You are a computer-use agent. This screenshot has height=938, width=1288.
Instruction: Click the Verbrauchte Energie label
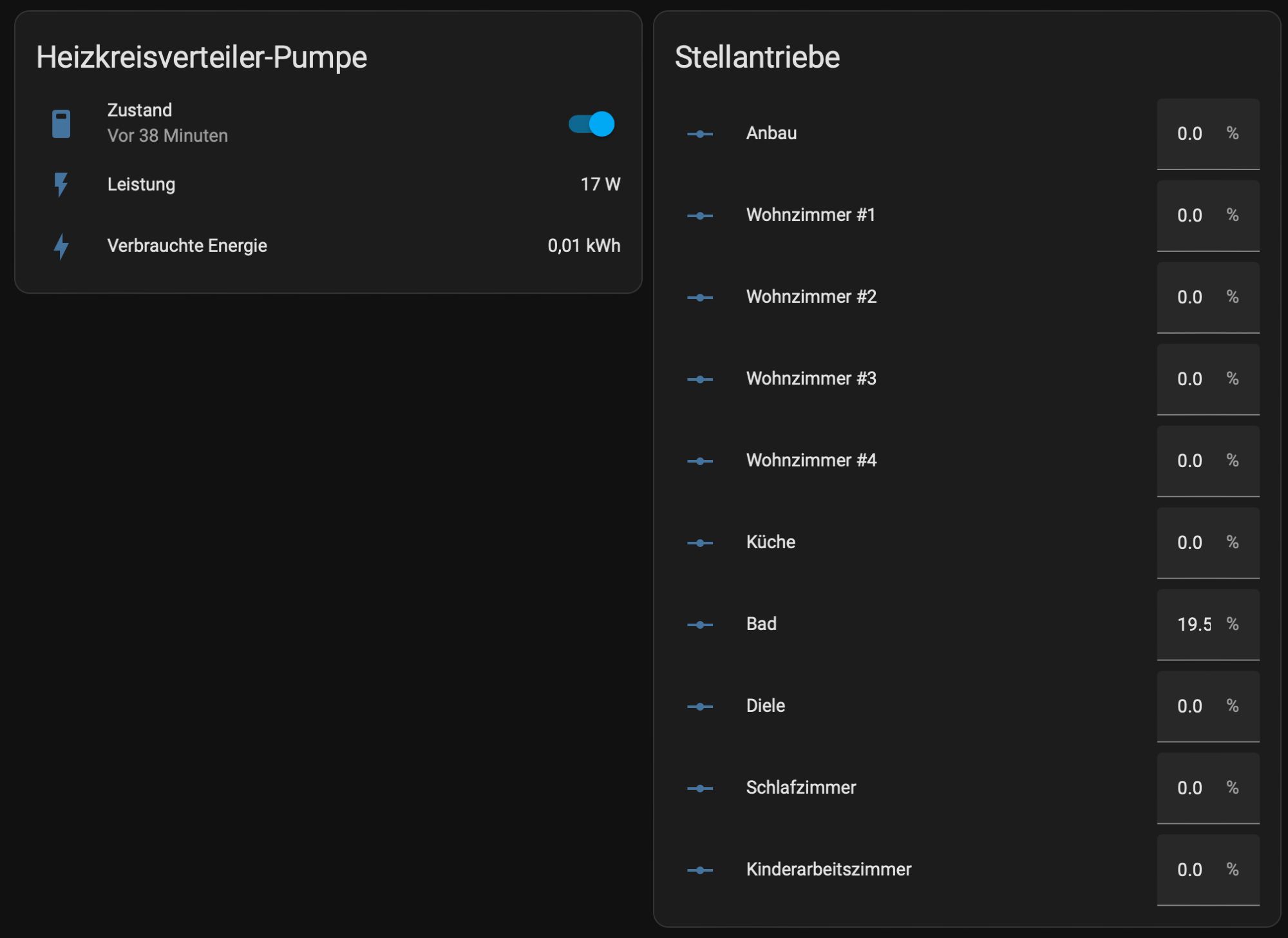point(187,245)
